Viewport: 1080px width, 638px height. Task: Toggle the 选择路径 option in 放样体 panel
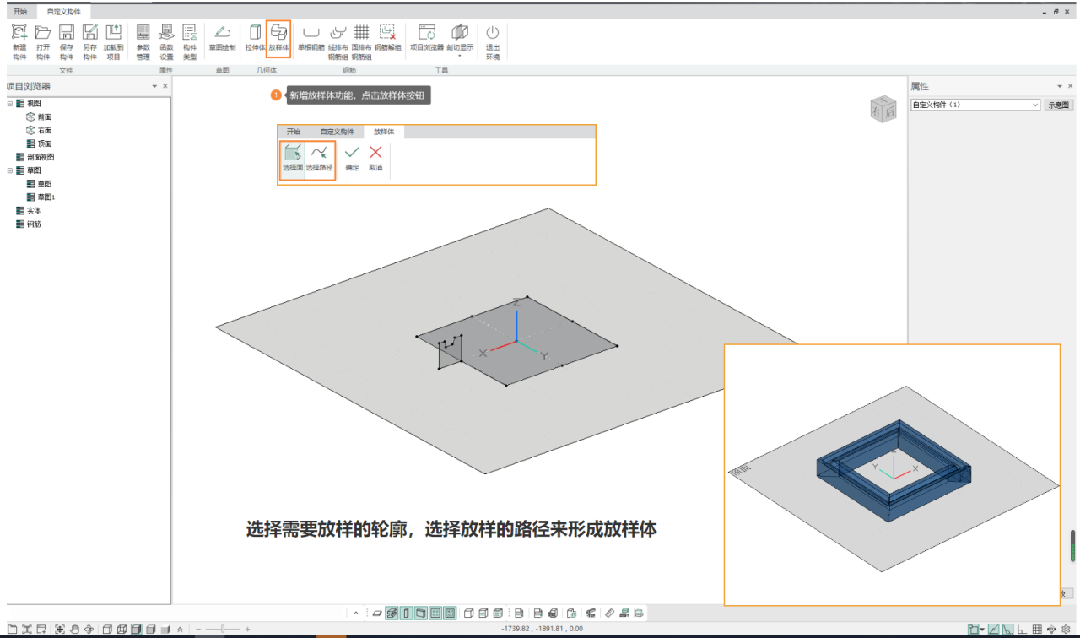tap(319, 158)
